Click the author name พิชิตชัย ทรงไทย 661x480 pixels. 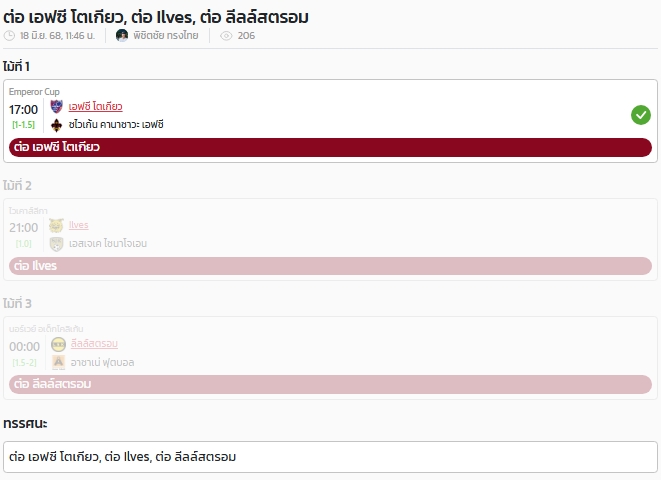[166, 36]
